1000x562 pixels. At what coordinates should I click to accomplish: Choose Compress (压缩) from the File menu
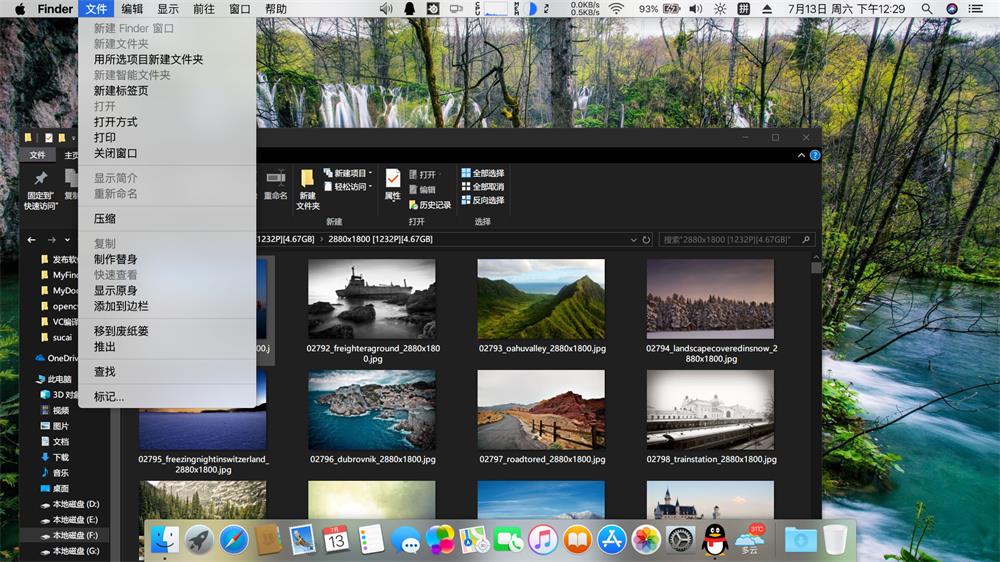point(105,219)
